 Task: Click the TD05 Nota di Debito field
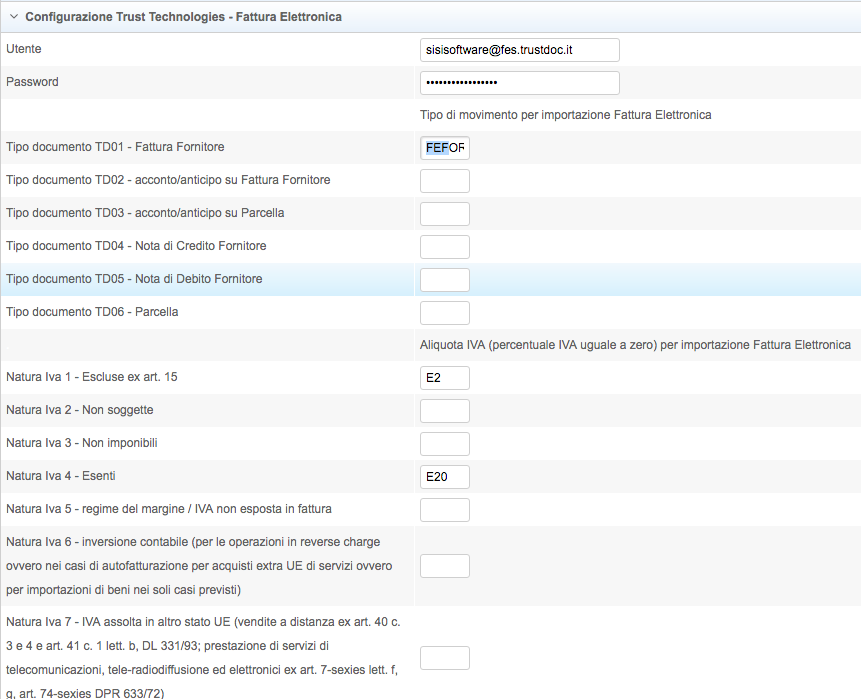pos(445,279)
